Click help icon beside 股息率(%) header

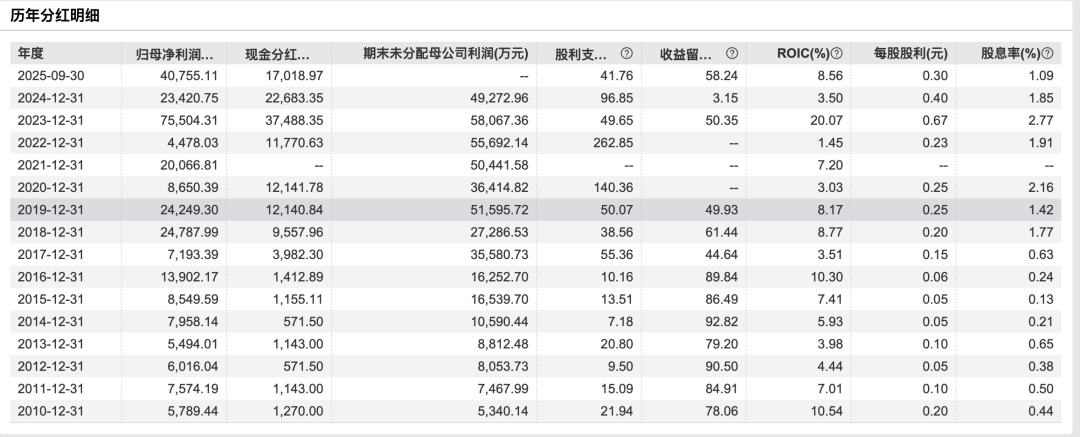click(x=1048, y=53)
